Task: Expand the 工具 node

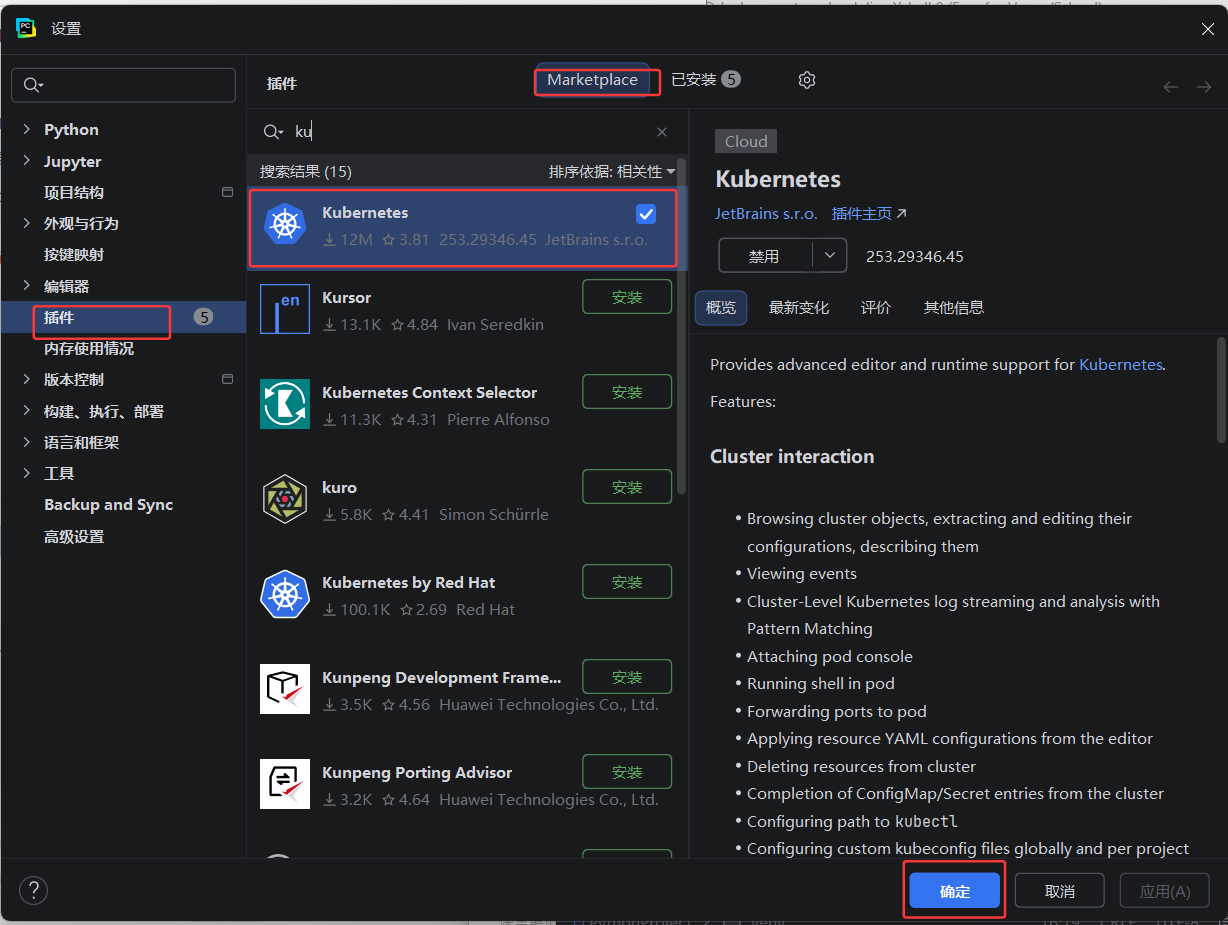Action: point(27,473)
